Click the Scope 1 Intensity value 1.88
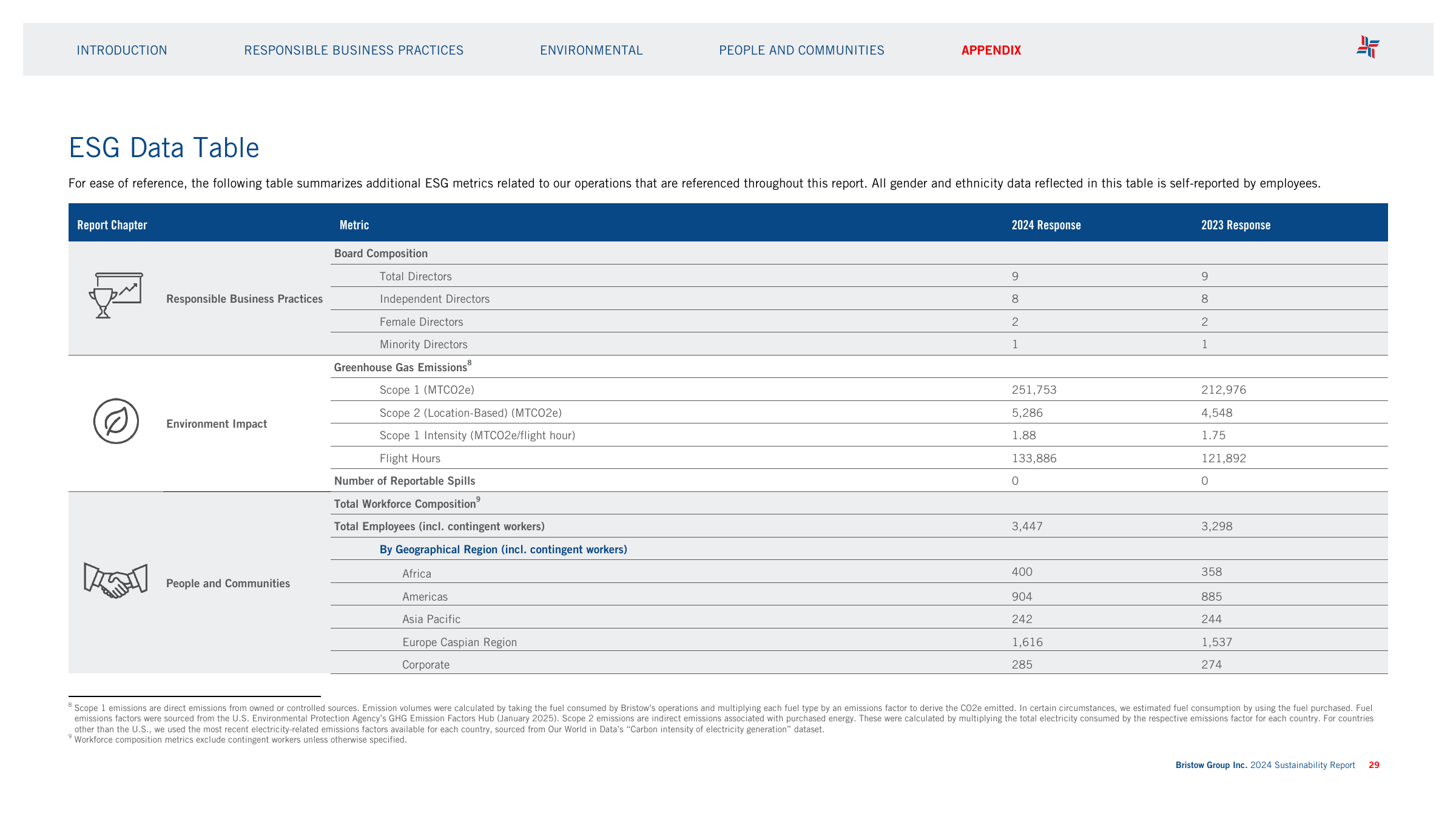The image size is (1456, 819). [1023, 436]
